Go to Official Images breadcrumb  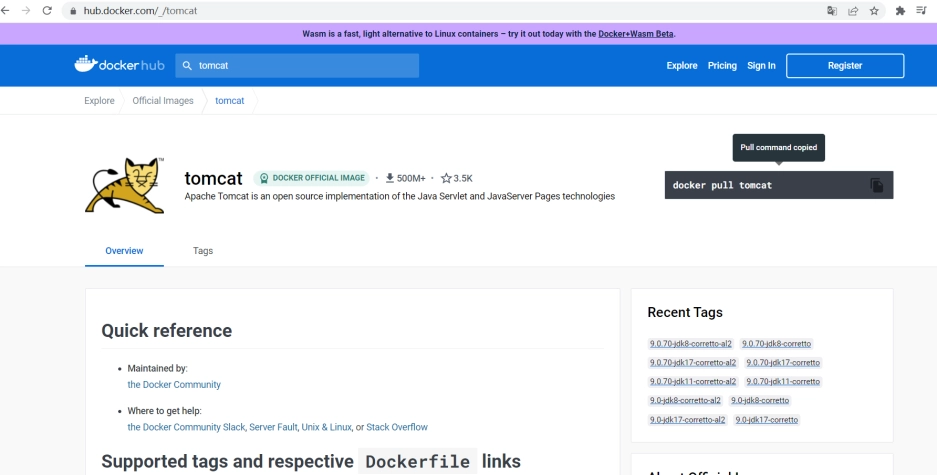[x=163, y=101]
